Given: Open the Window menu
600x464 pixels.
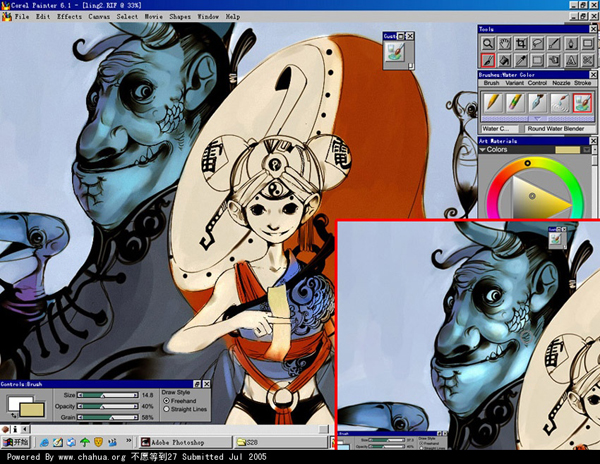Looking at the screenshot, I should tap(208, 16).
